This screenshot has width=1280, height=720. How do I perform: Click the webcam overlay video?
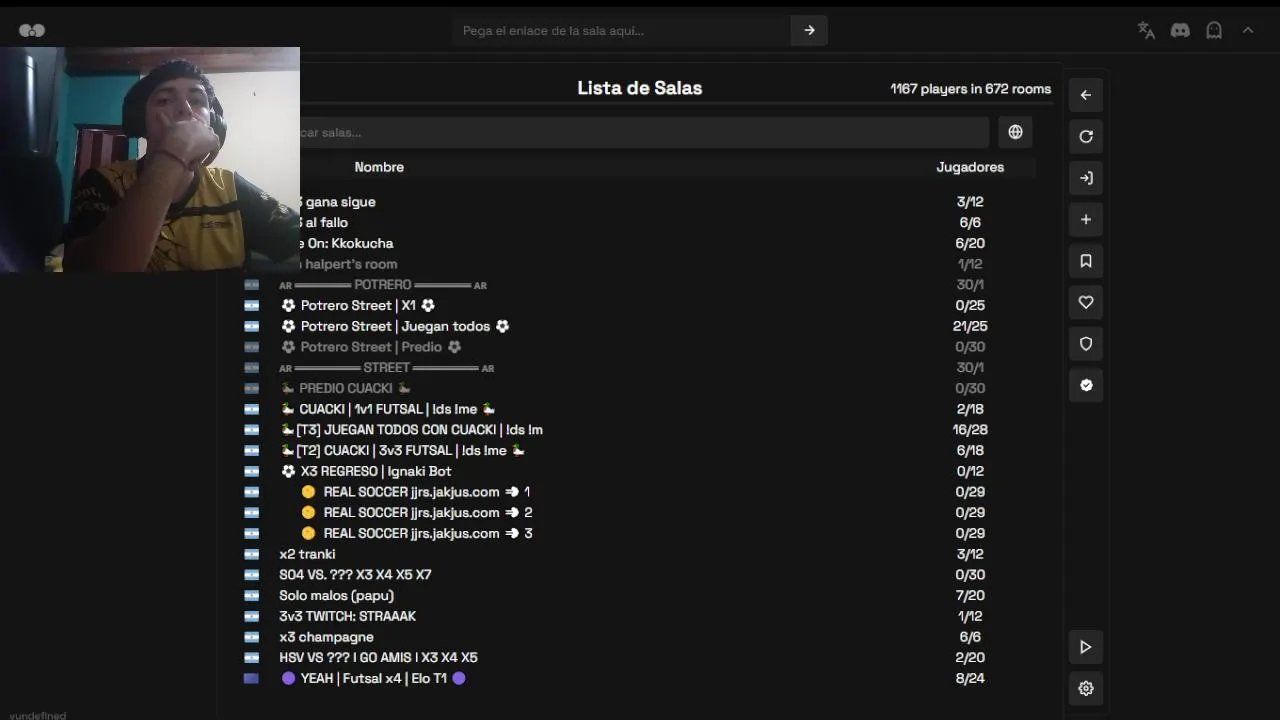150,159
